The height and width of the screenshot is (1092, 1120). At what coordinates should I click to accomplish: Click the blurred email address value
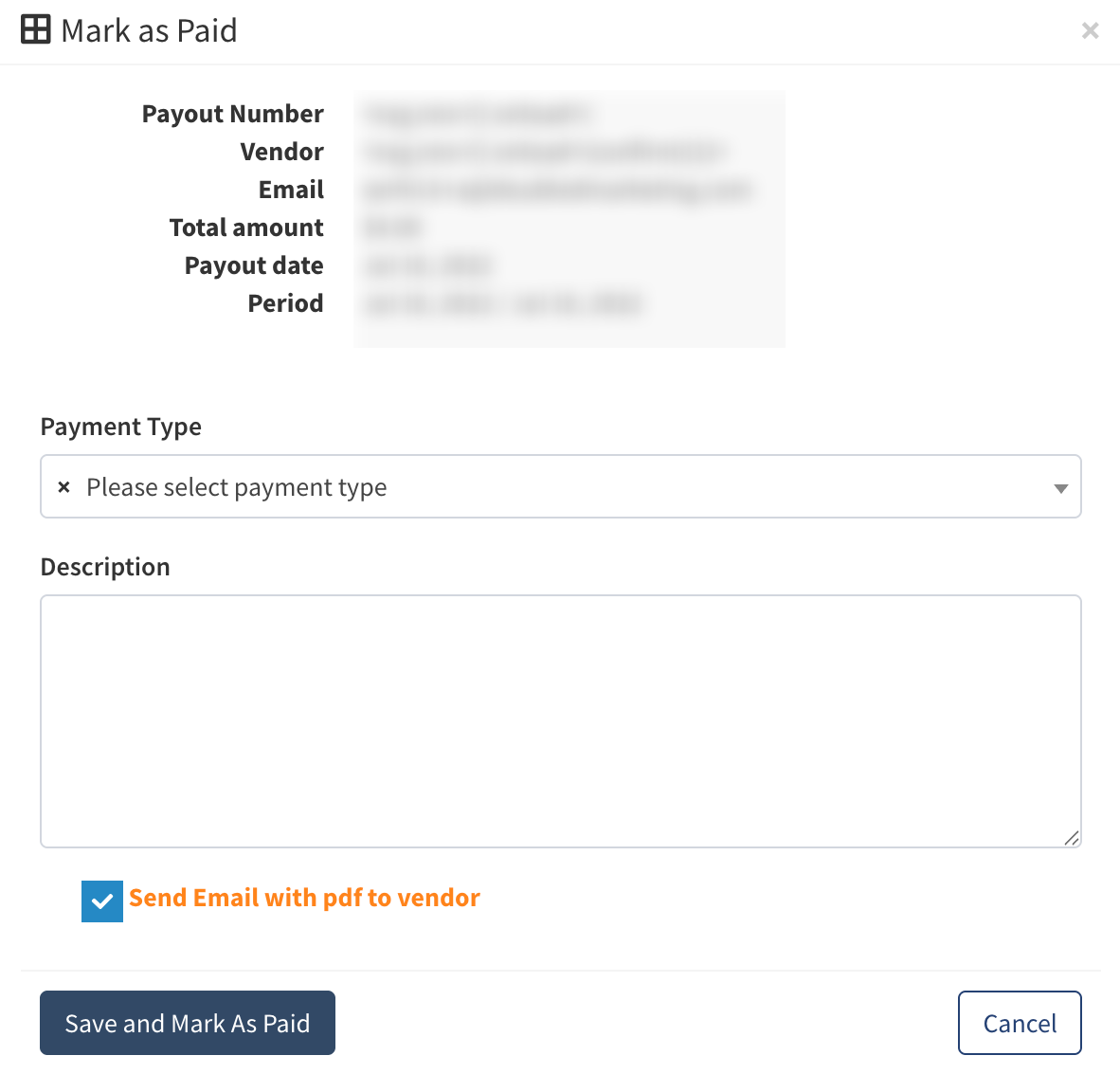557,190
